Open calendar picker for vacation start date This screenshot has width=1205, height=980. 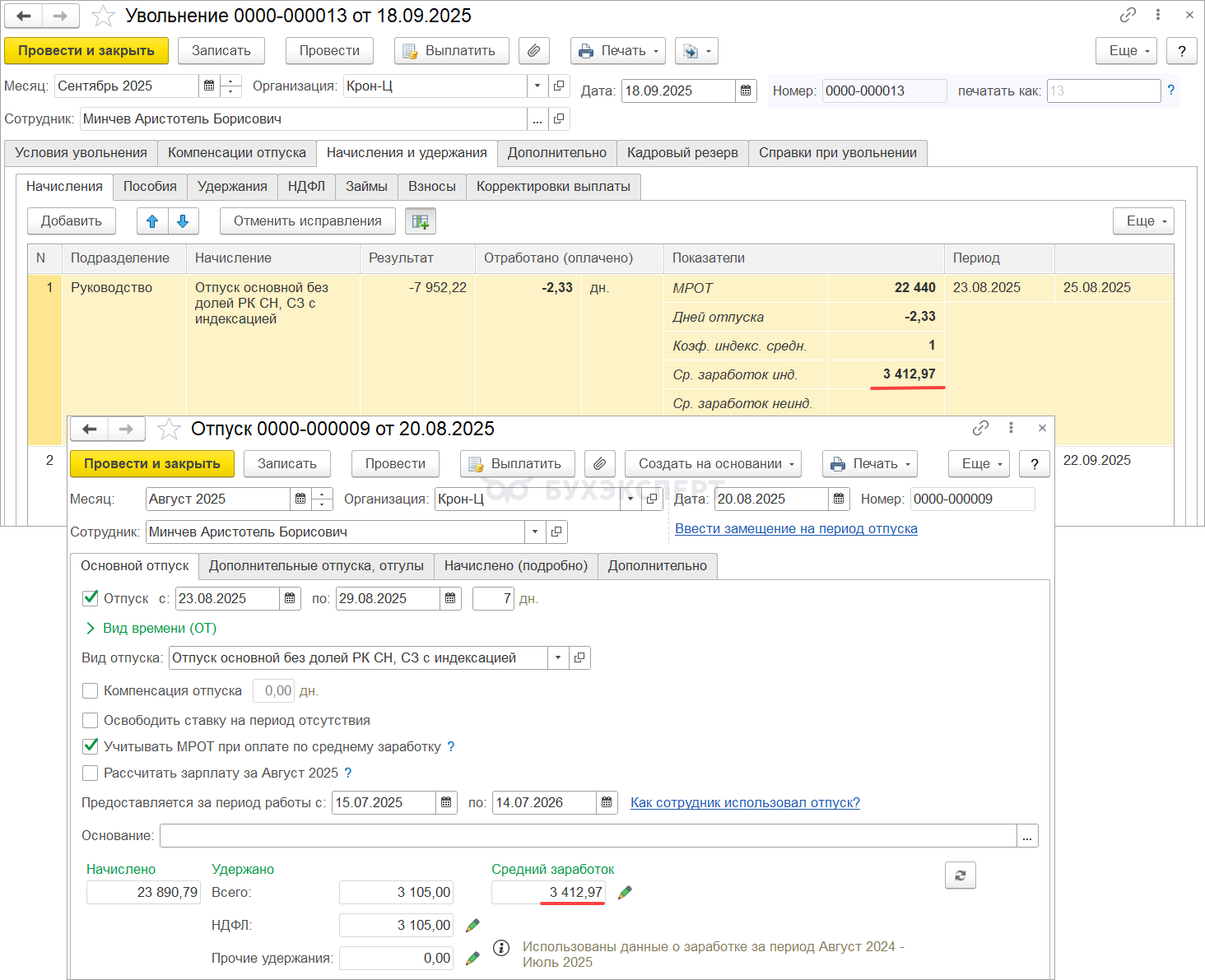click(290, 599)
